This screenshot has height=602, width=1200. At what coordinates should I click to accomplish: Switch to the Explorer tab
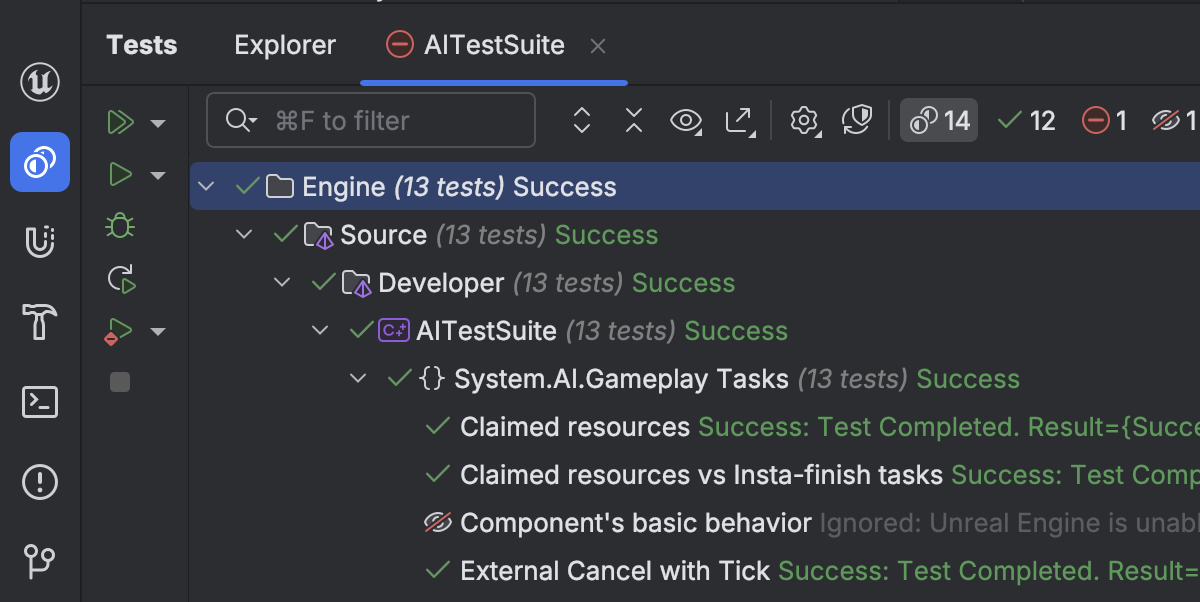[285, 45]
